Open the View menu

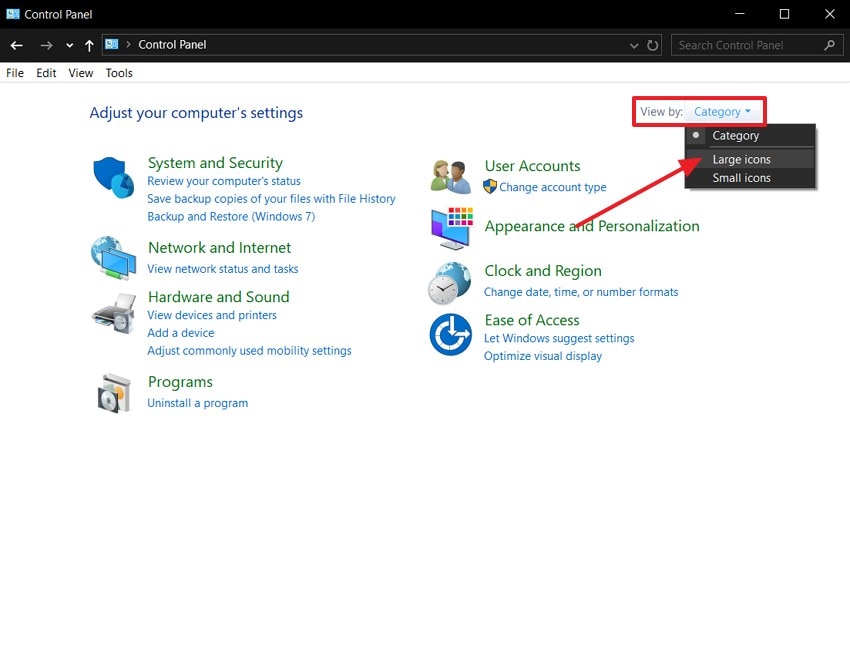tap(81, 73)
